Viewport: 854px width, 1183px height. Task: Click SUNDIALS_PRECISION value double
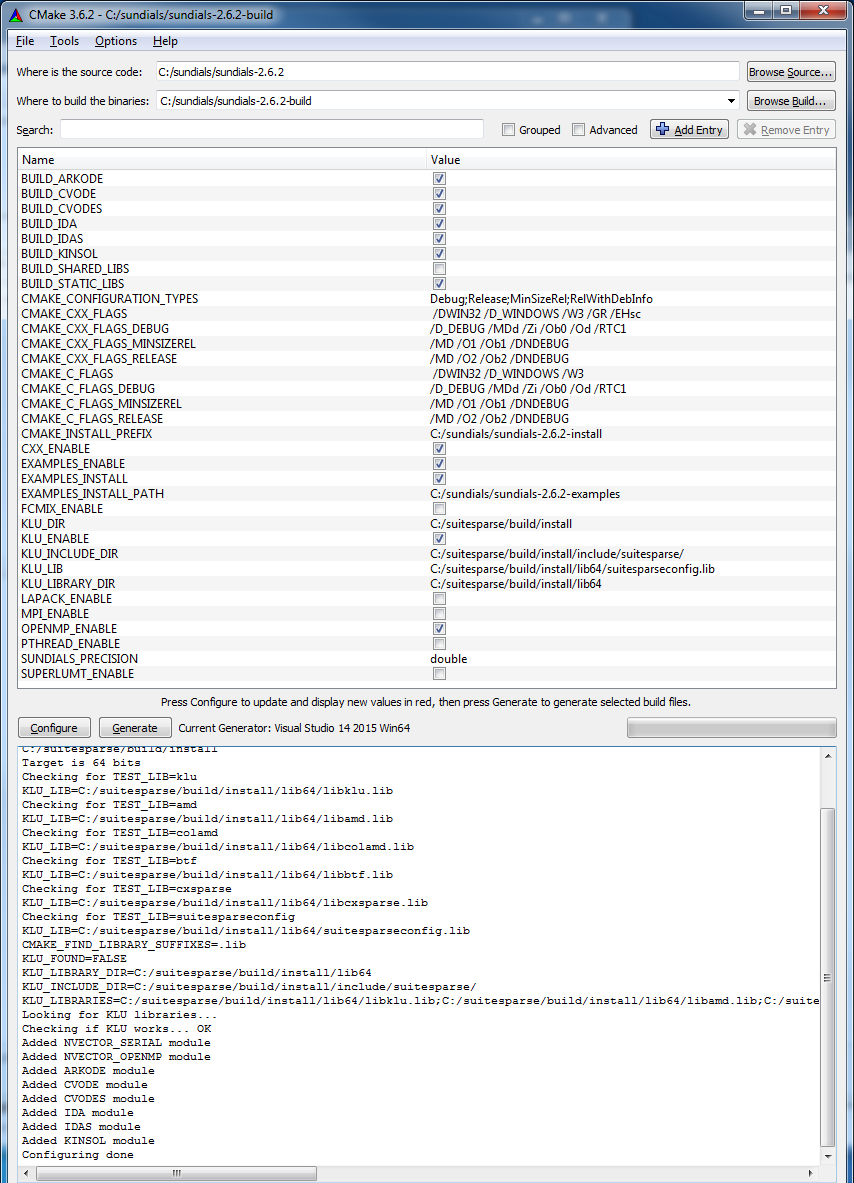pyautogui.click(x=449, y=659)
